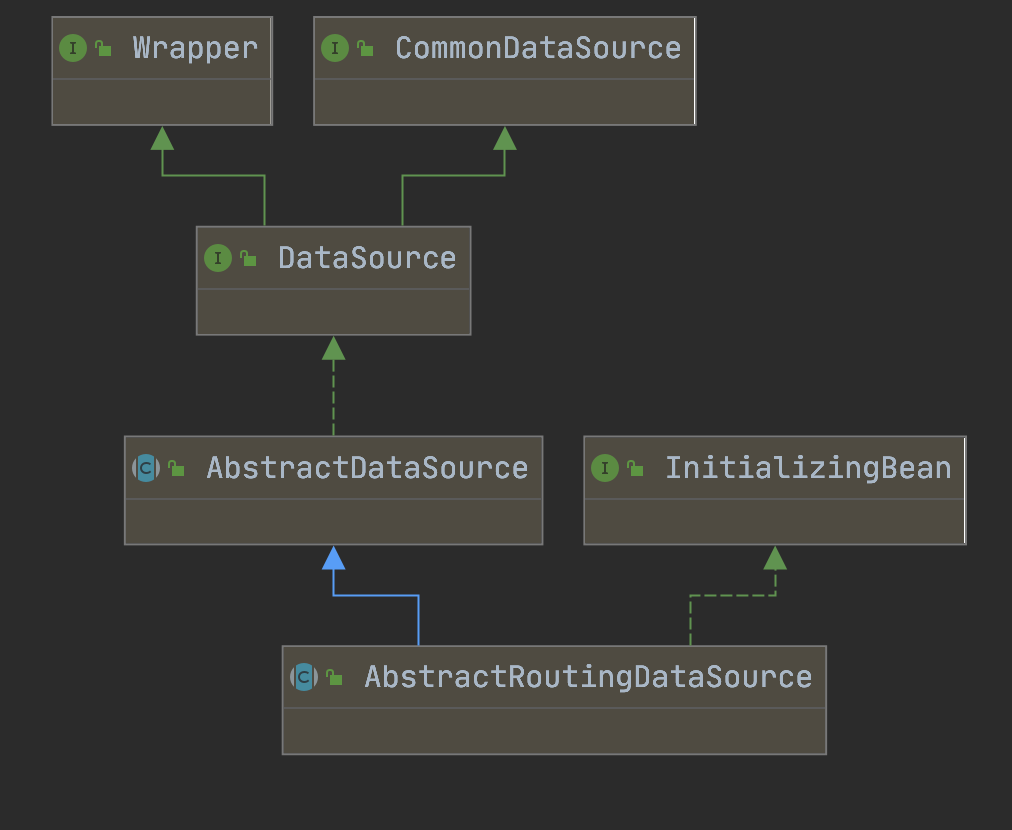Click the class icon beside AbstractRoutingDataSource
The image size is (1012, 830).
tap(304, 677)
